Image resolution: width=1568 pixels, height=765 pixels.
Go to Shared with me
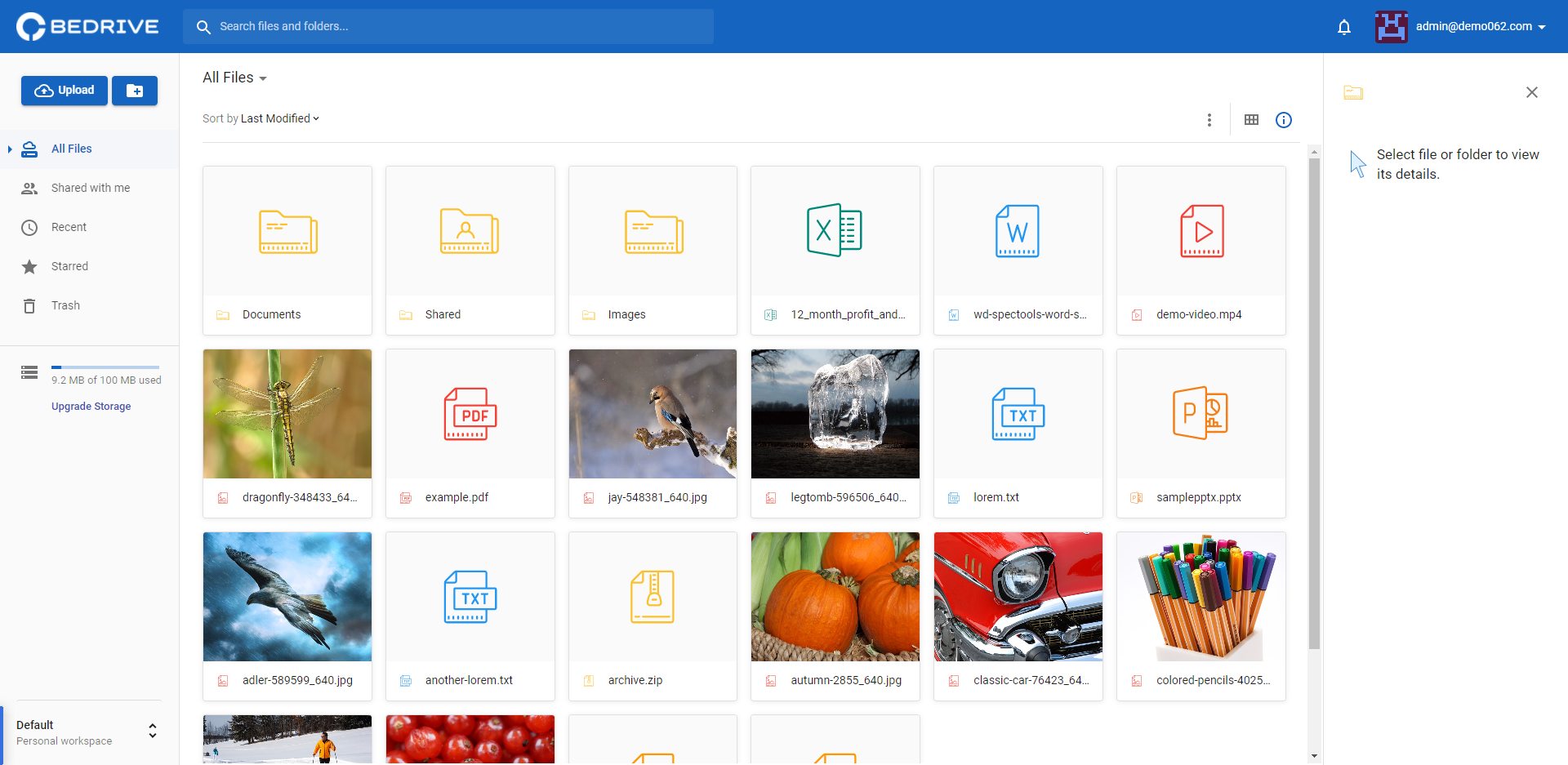point(90,189)
